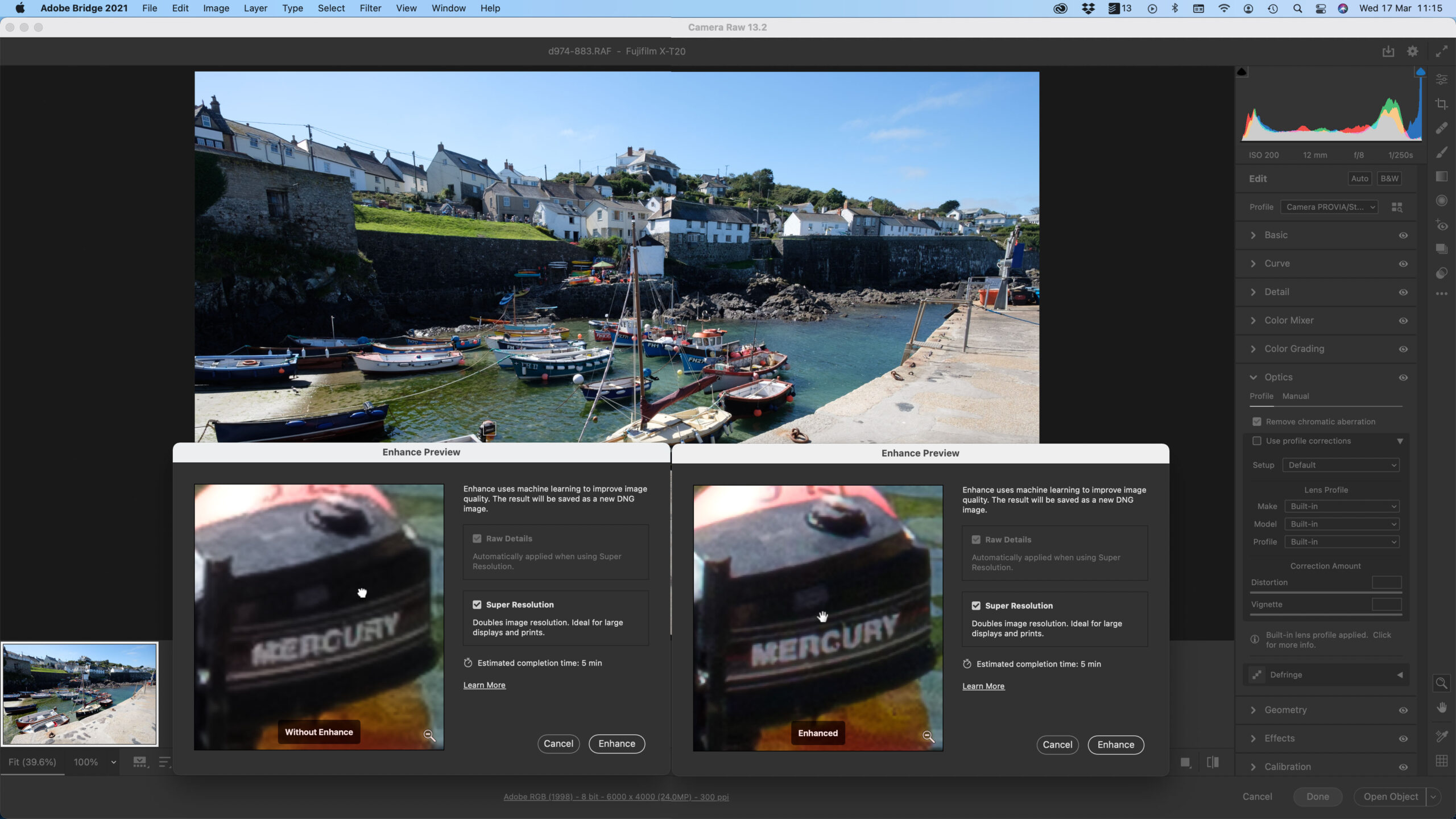Switch to the Manual tab in Optics

tap(1296, 396)
